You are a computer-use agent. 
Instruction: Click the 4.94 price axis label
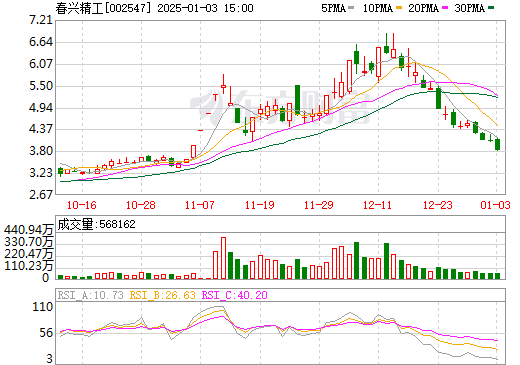pos(41,108)
